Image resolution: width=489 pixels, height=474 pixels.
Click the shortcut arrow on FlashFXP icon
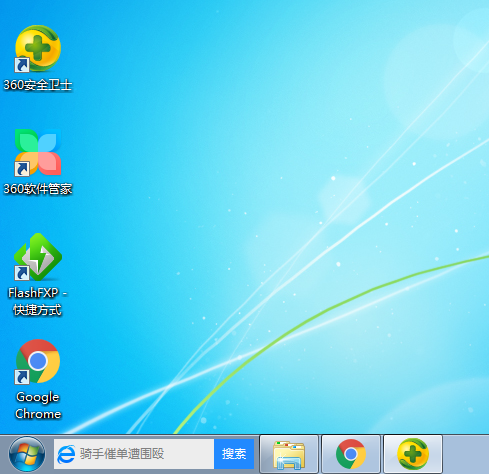click(22, 273)
